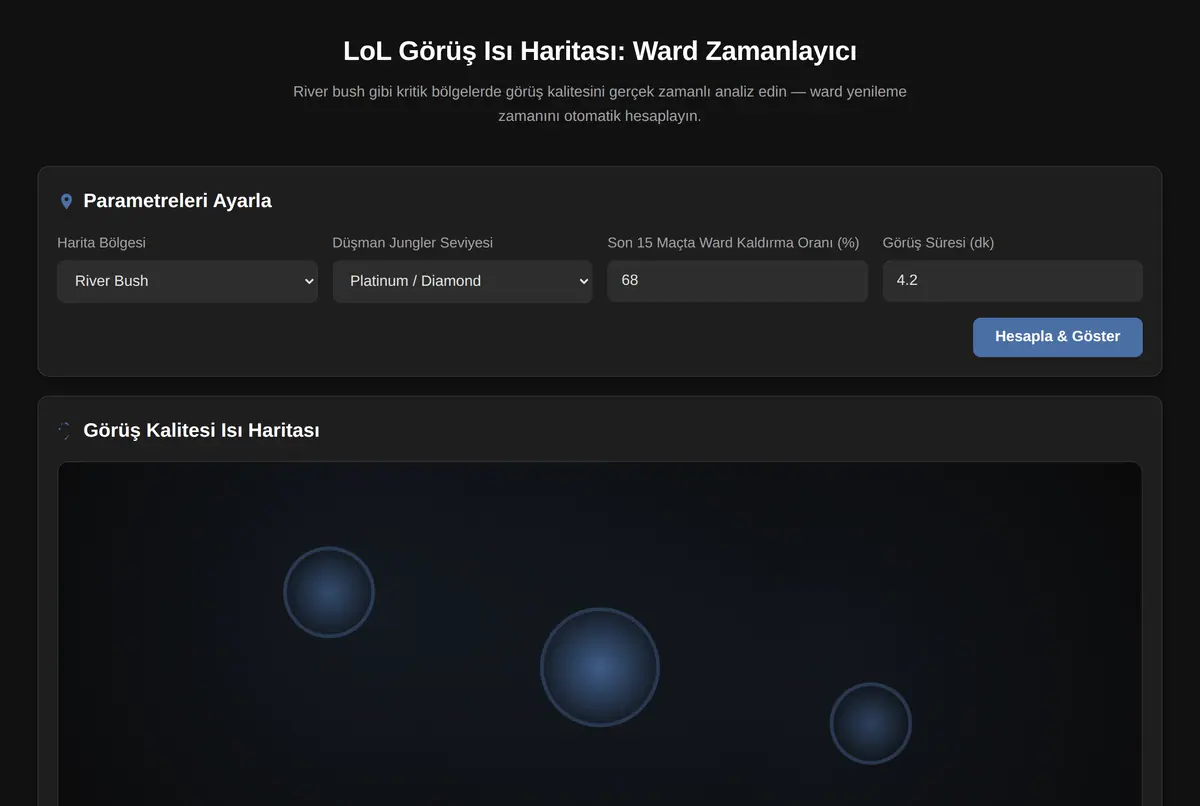The image size is (1200, 806).
Task: Click the Görüş Süresi (dk) input field
Action: click(1012, 281)
